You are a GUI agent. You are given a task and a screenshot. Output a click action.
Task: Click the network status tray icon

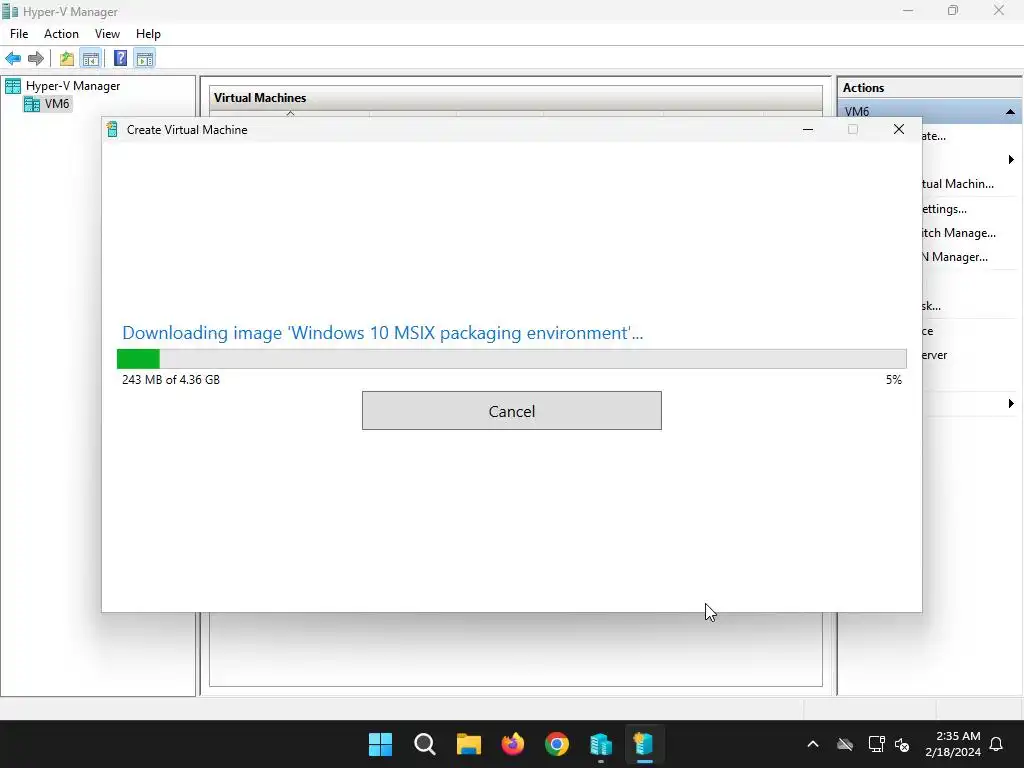pos(876,744)
